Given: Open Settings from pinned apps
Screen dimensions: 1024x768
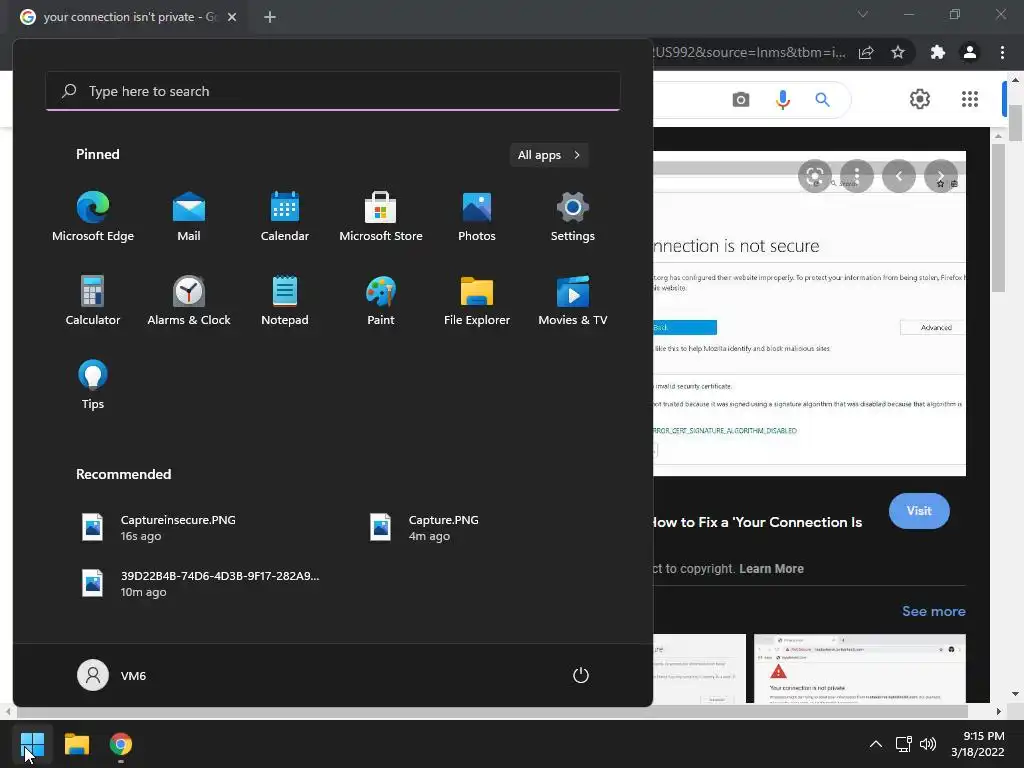Looking at the screenshot, I should (x=573, y=217).
